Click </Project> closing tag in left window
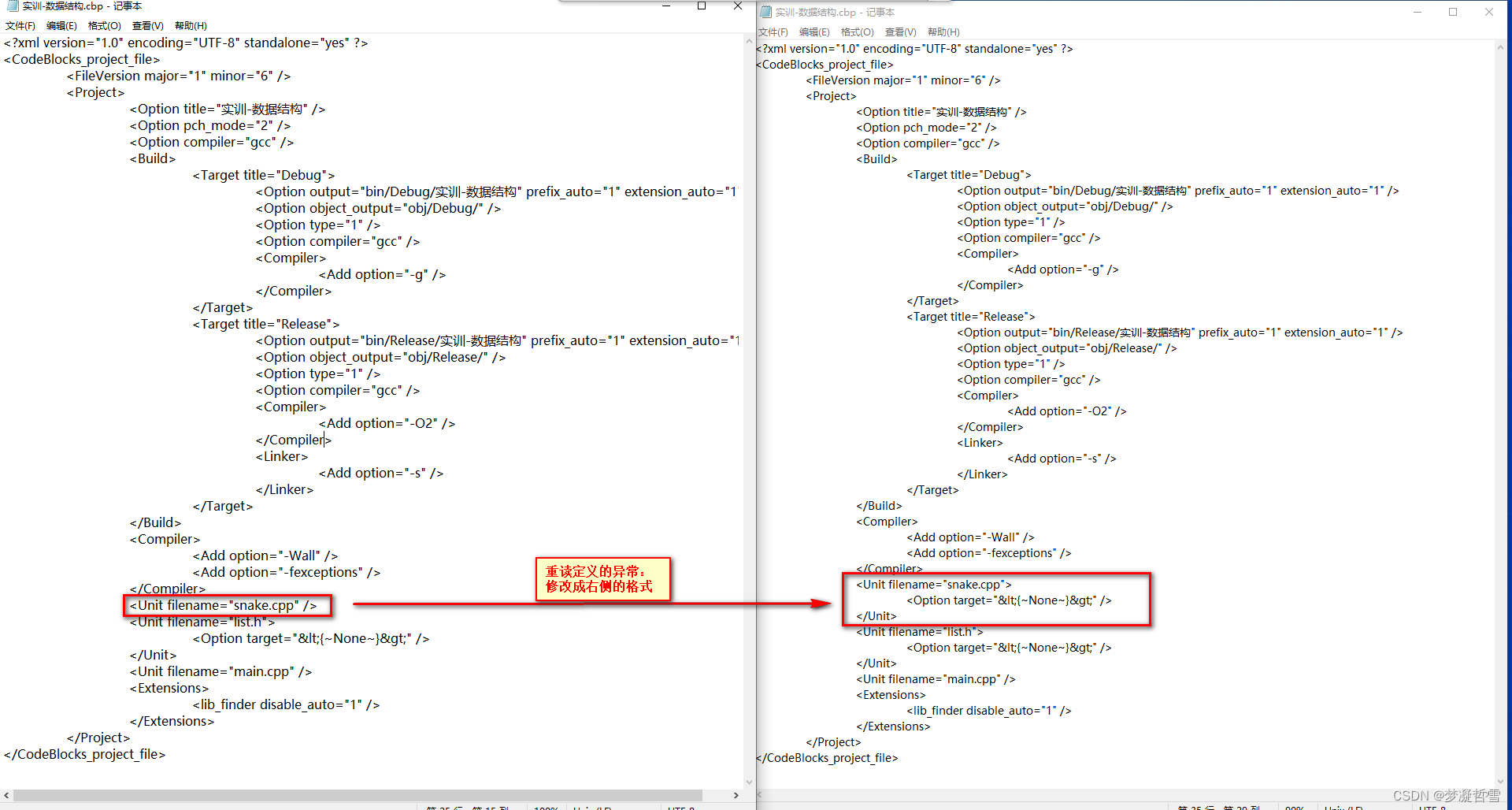Screen dimensions: 1512x810 click(98, 738)
